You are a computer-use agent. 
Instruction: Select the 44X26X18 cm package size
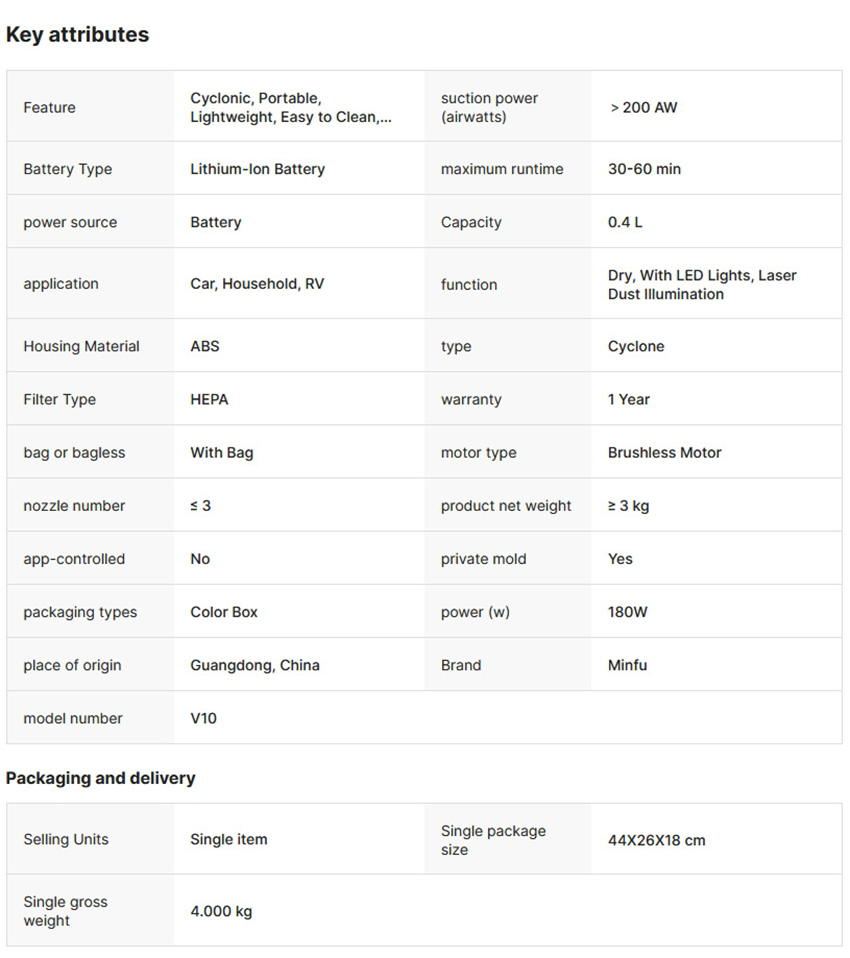click(656, 840)
